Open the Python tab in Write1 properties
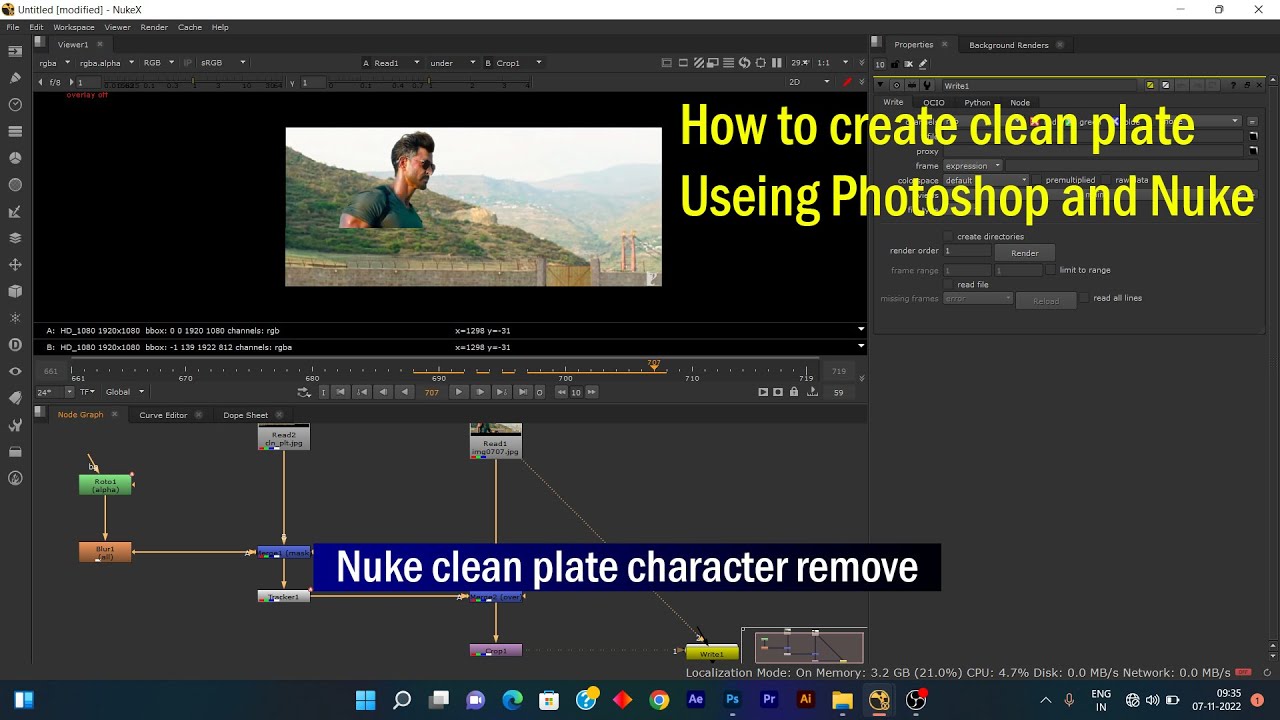The width and height of the screenshot is (1280, 720). [x=977, y=103]
